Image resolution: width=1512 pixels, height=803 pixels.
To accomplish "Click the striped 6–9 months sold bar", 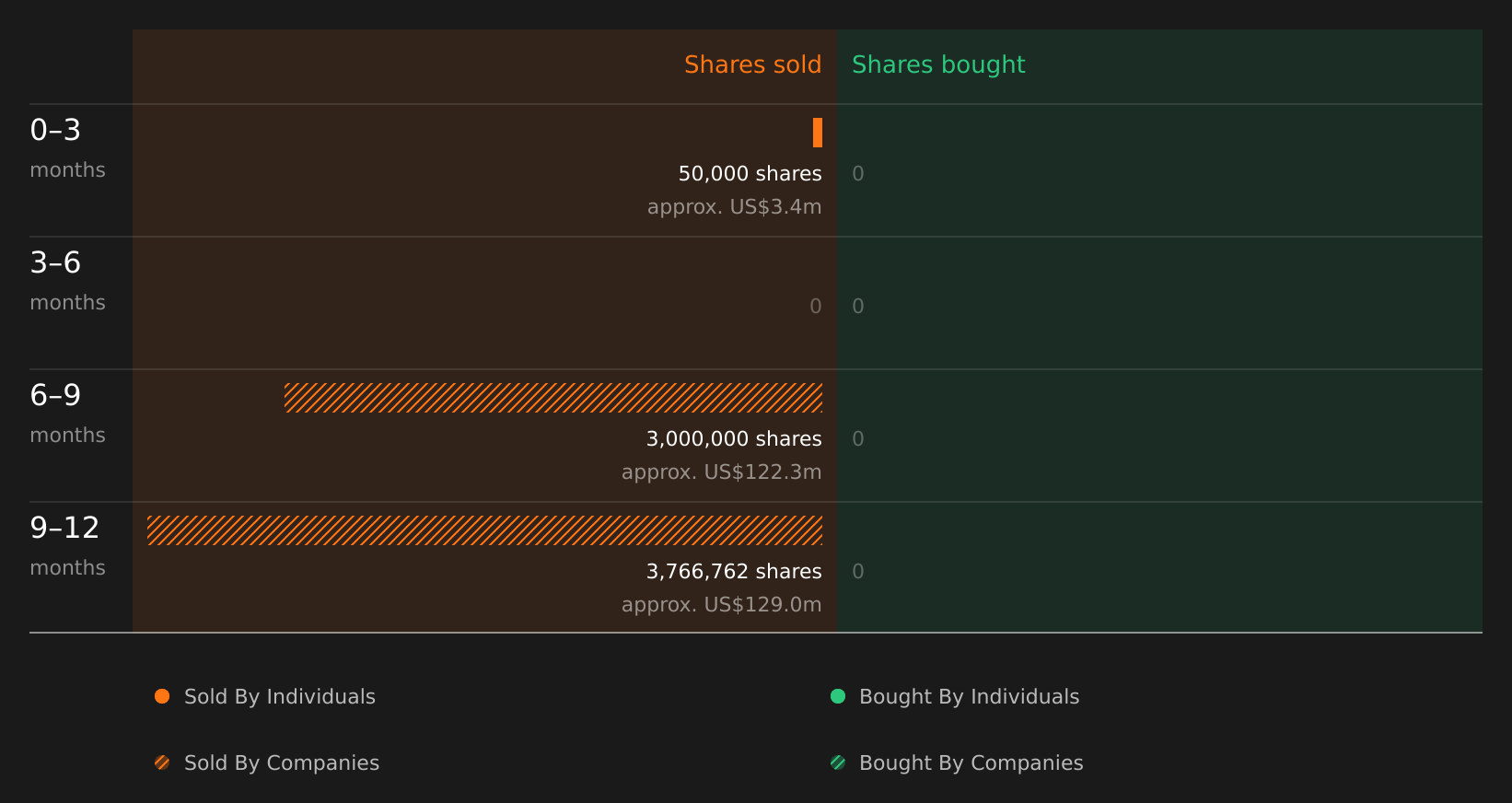I will point(553,398).
